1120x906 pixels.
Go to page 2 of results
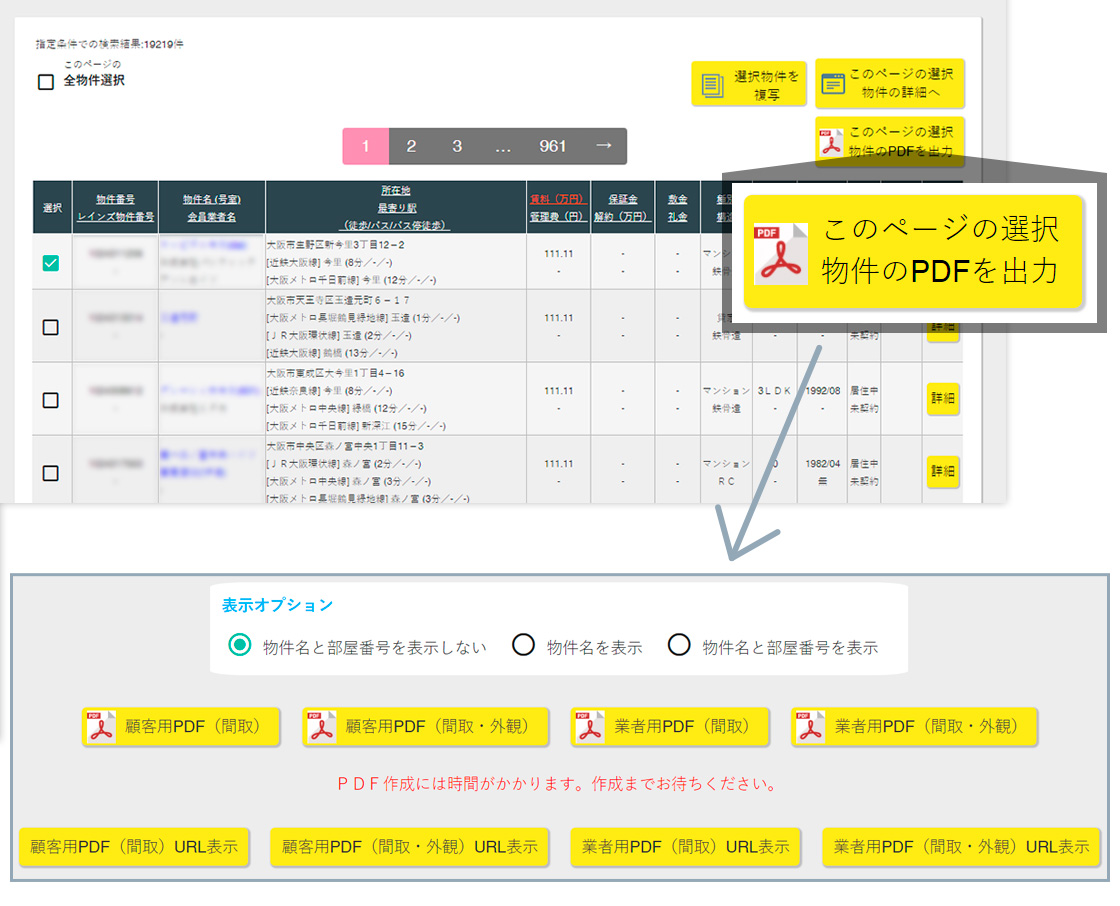coord(411,146)
